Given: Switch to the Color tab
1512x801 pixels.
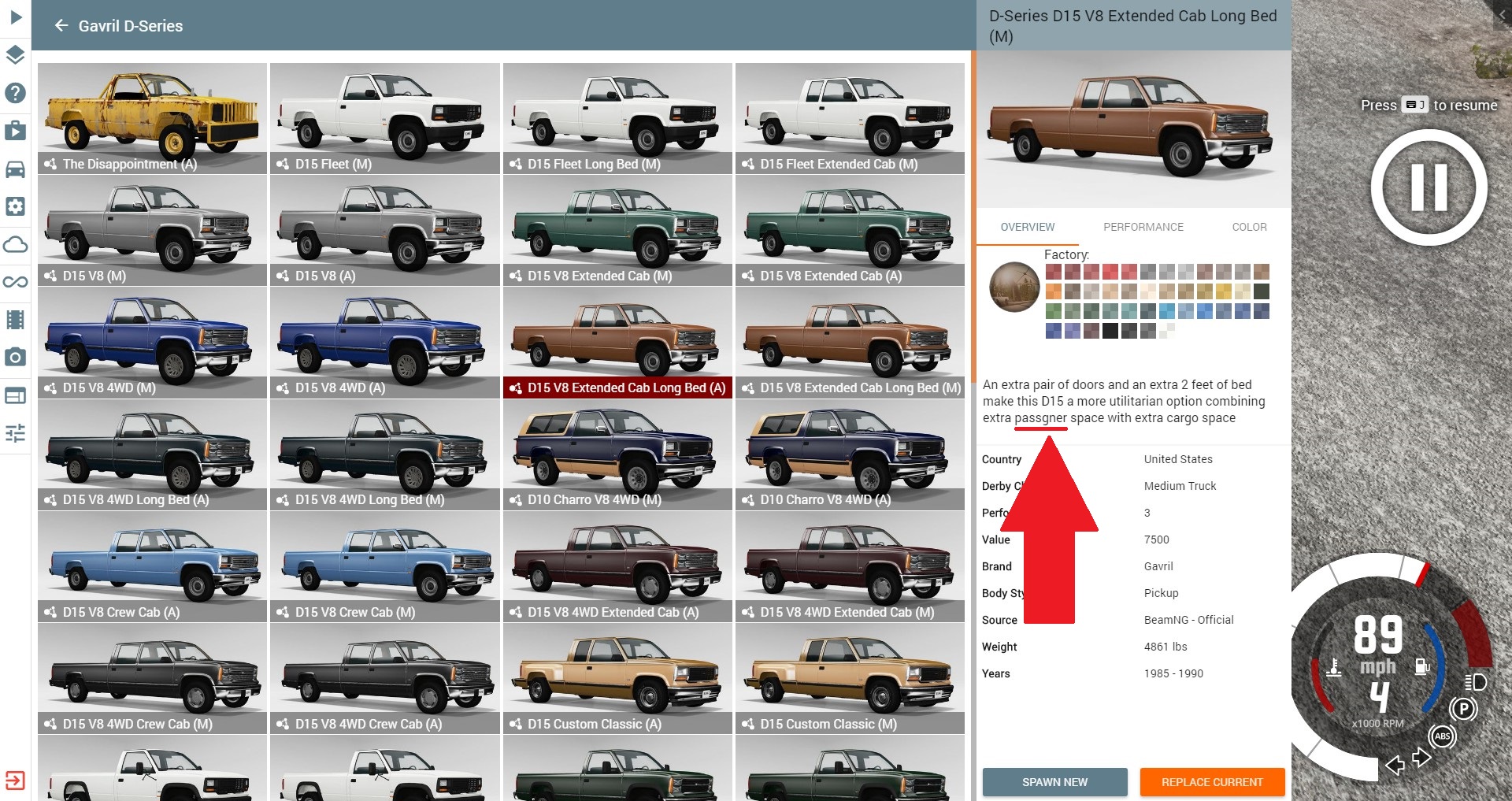Looking at the screenshot, I should [1249, 227].
